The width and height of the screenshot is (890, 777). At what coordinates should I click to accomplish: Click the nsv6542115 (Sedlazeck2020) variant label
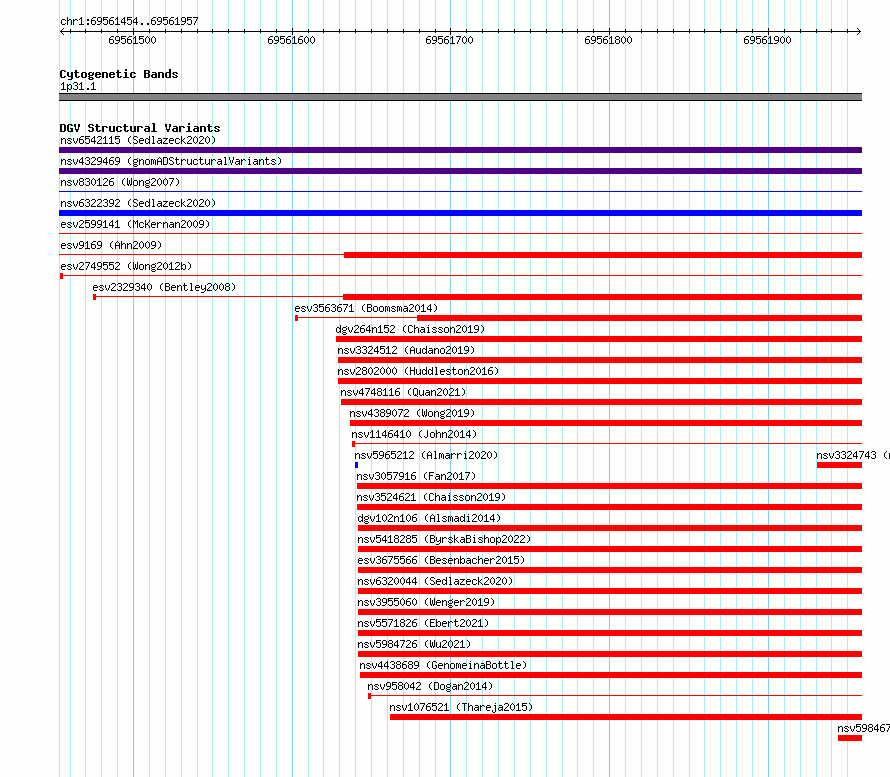point(138,140)
